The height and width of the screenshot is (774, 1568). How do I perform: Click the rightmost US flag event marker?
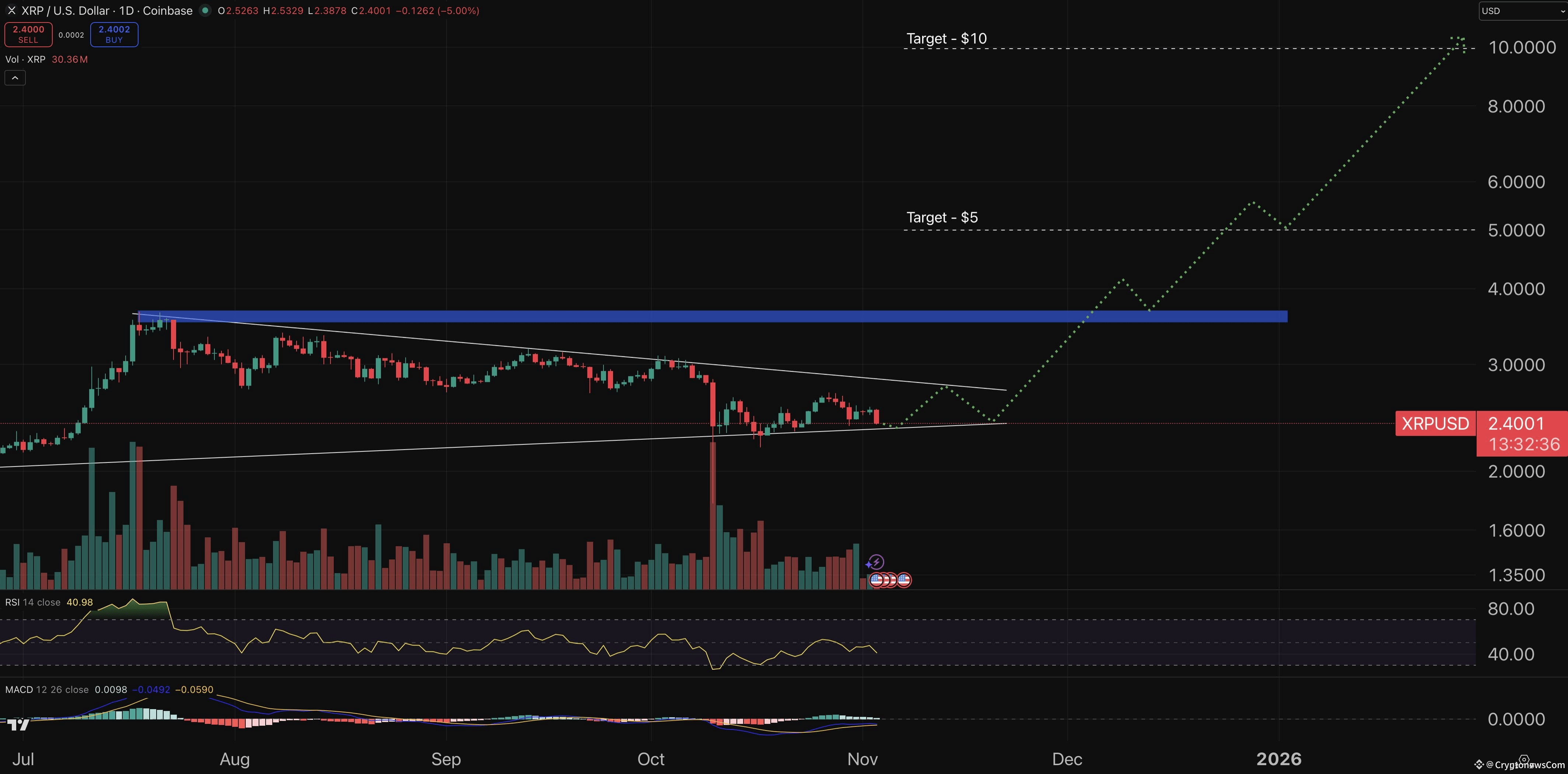click(x=904, y=580)
